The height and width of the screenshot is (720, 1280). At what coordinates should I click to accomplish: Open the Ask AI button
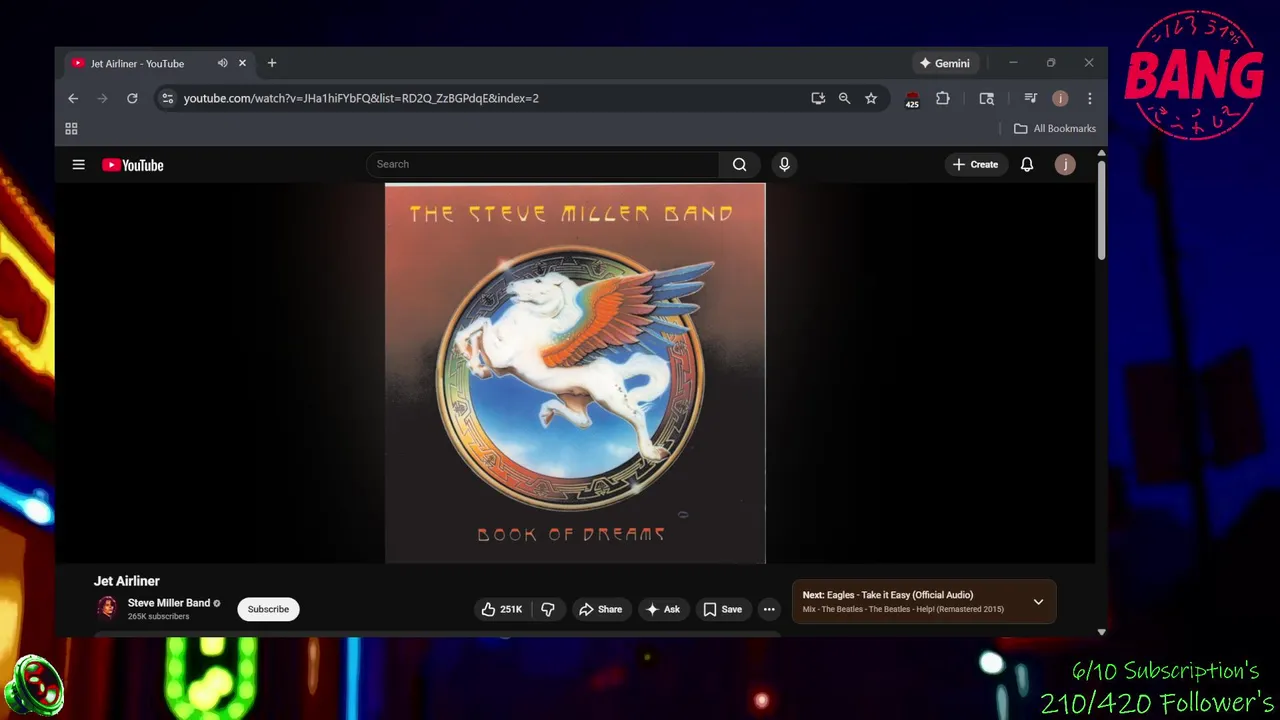(663, 609)
